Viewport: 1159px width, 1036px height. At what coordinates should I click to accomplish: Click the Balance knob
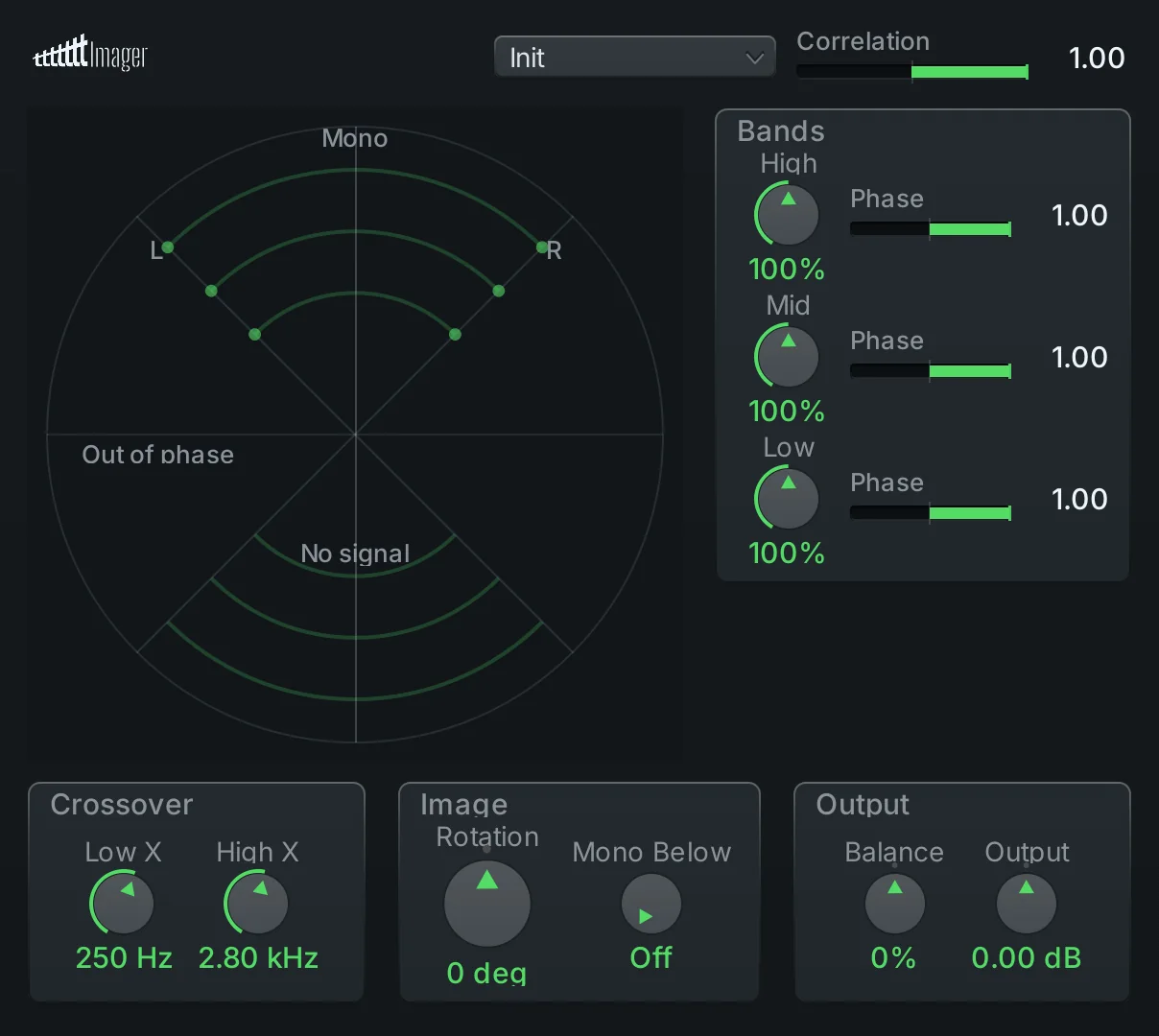tap(895, 904)
